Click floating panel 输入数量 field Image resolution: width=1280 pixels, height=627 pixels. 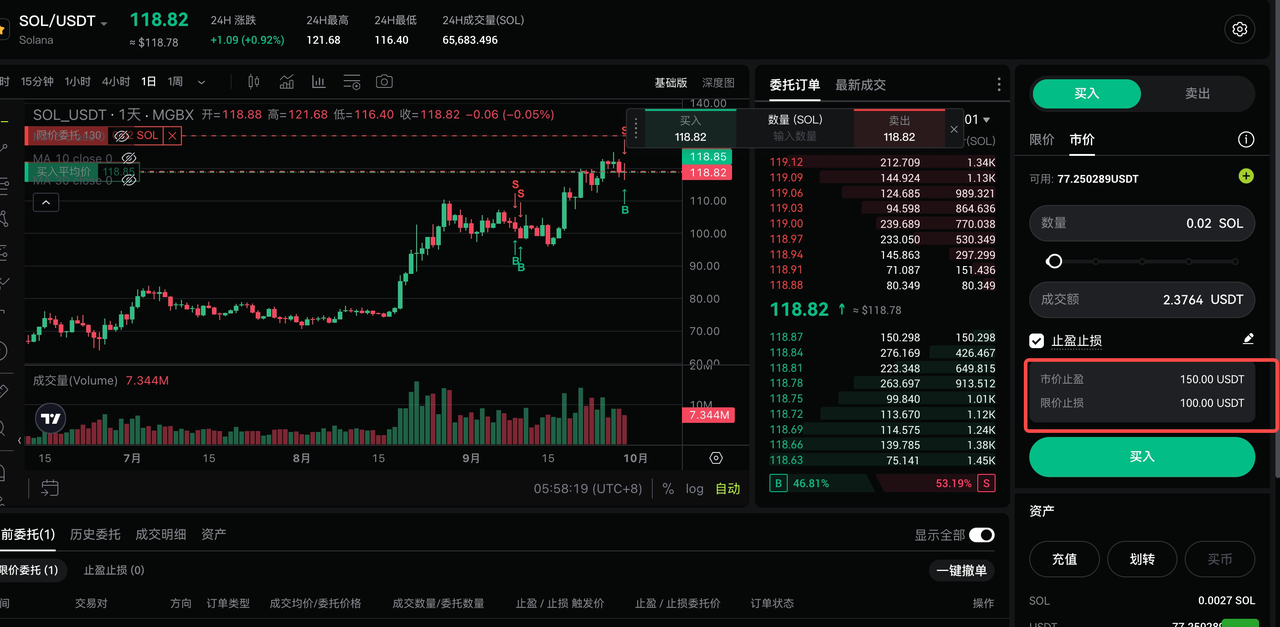pos(795,136)
